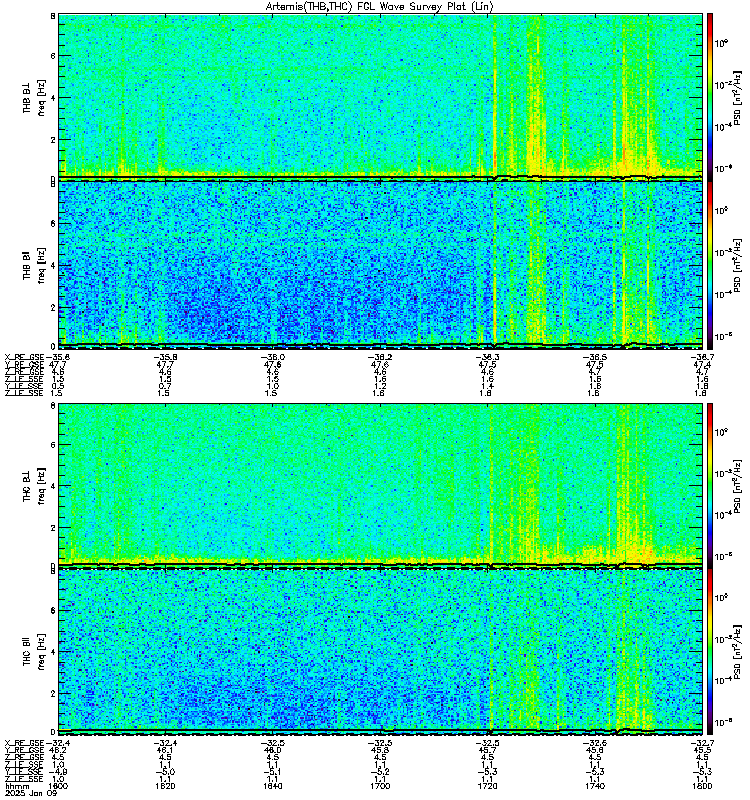Select the THC B-perpendicular spectrogram panel

381,485
